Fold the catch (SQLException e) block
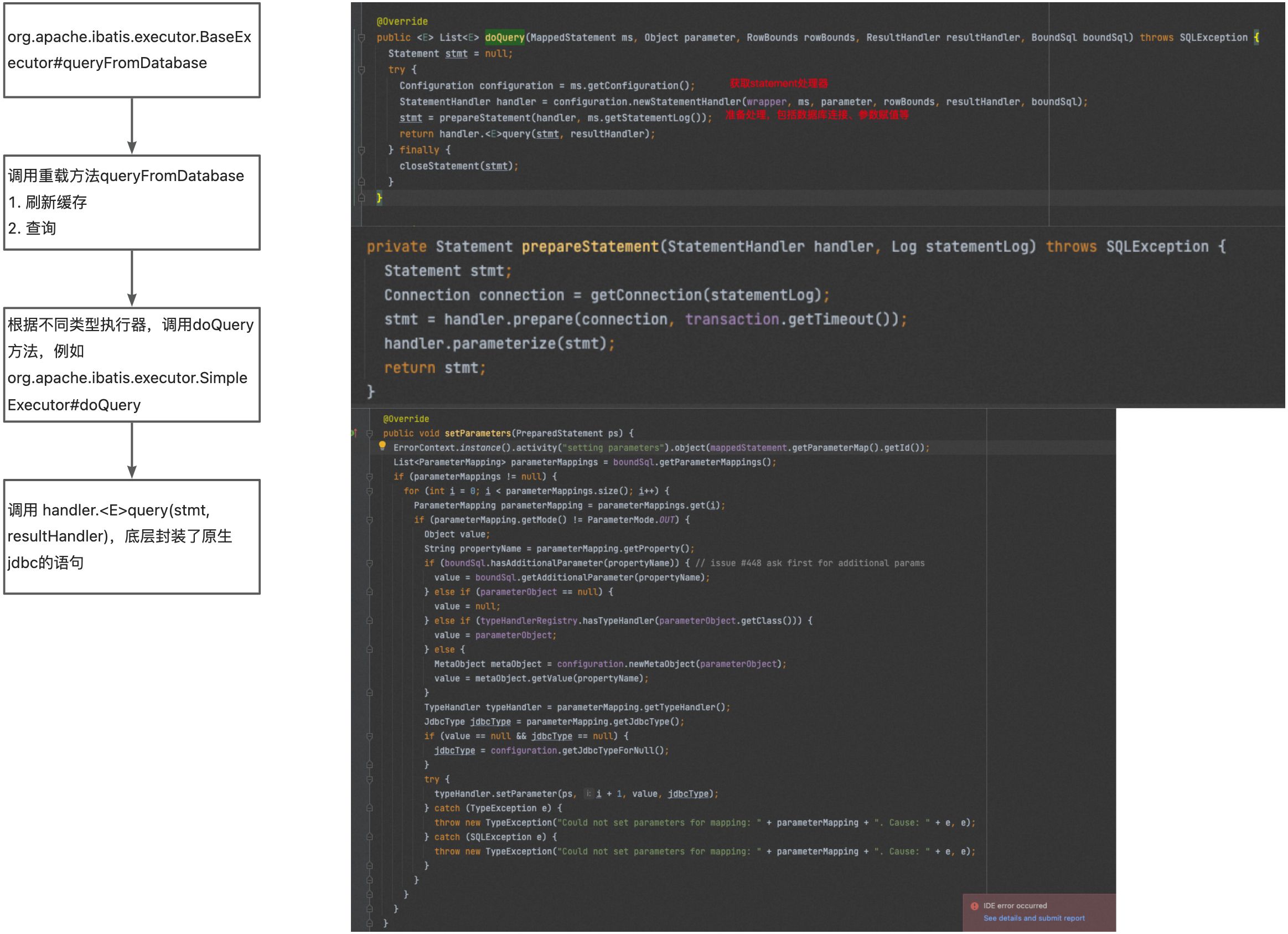 370,838
